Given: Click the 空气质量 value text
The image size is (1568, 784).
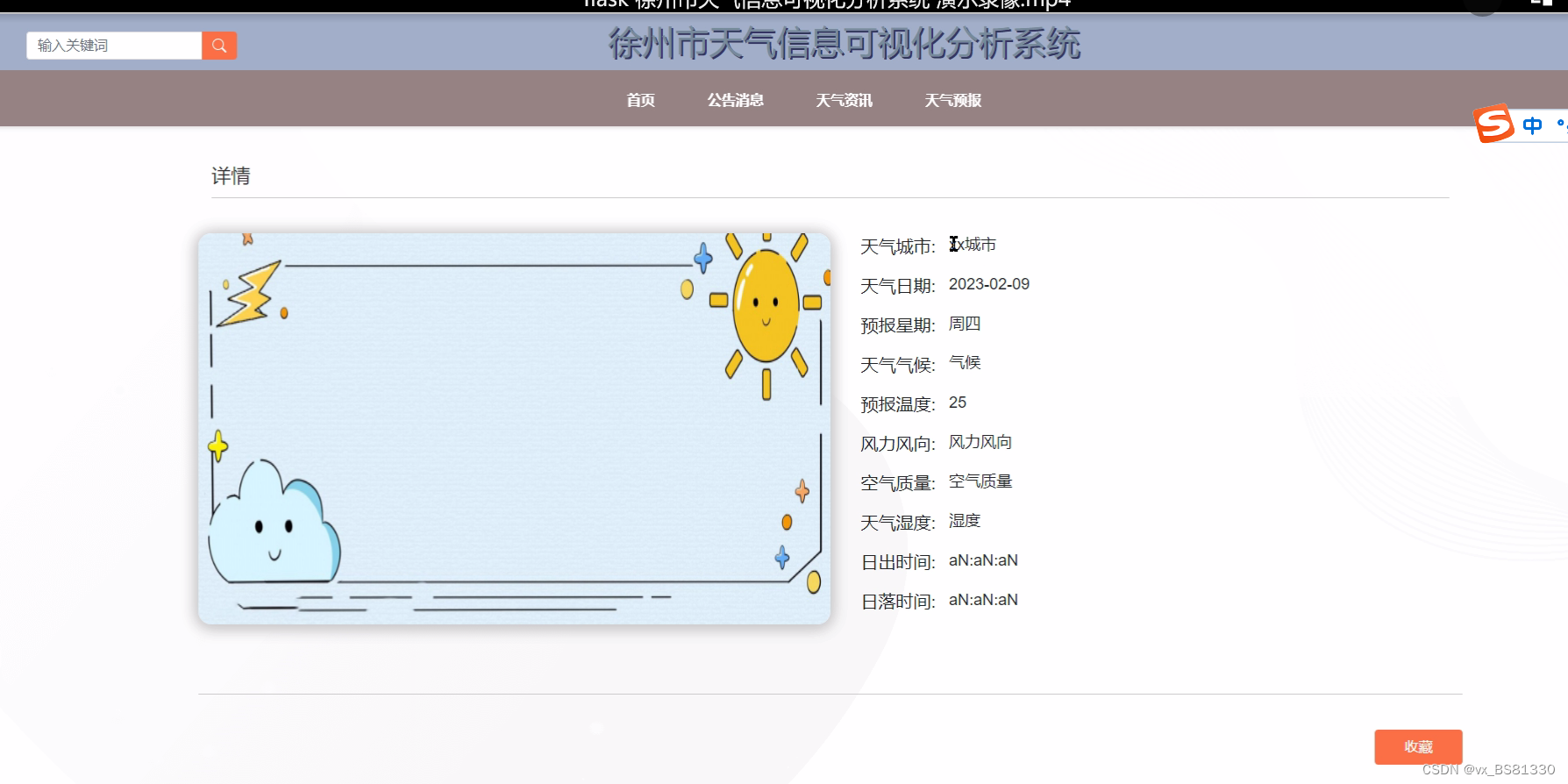Looking at the screenshot, I should [x=980, y=481].
